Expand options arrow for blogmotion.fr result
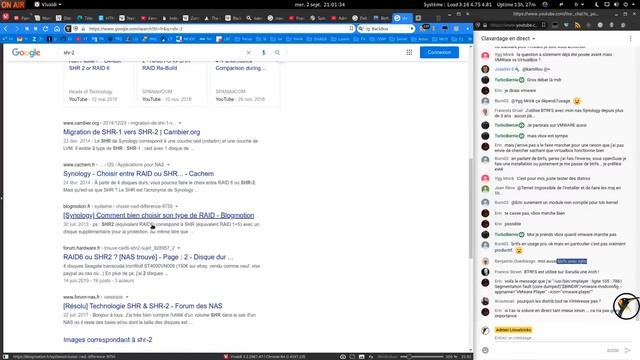Image resolution: width=640 pixels, height=360 pixels. (x=176, y=206)
